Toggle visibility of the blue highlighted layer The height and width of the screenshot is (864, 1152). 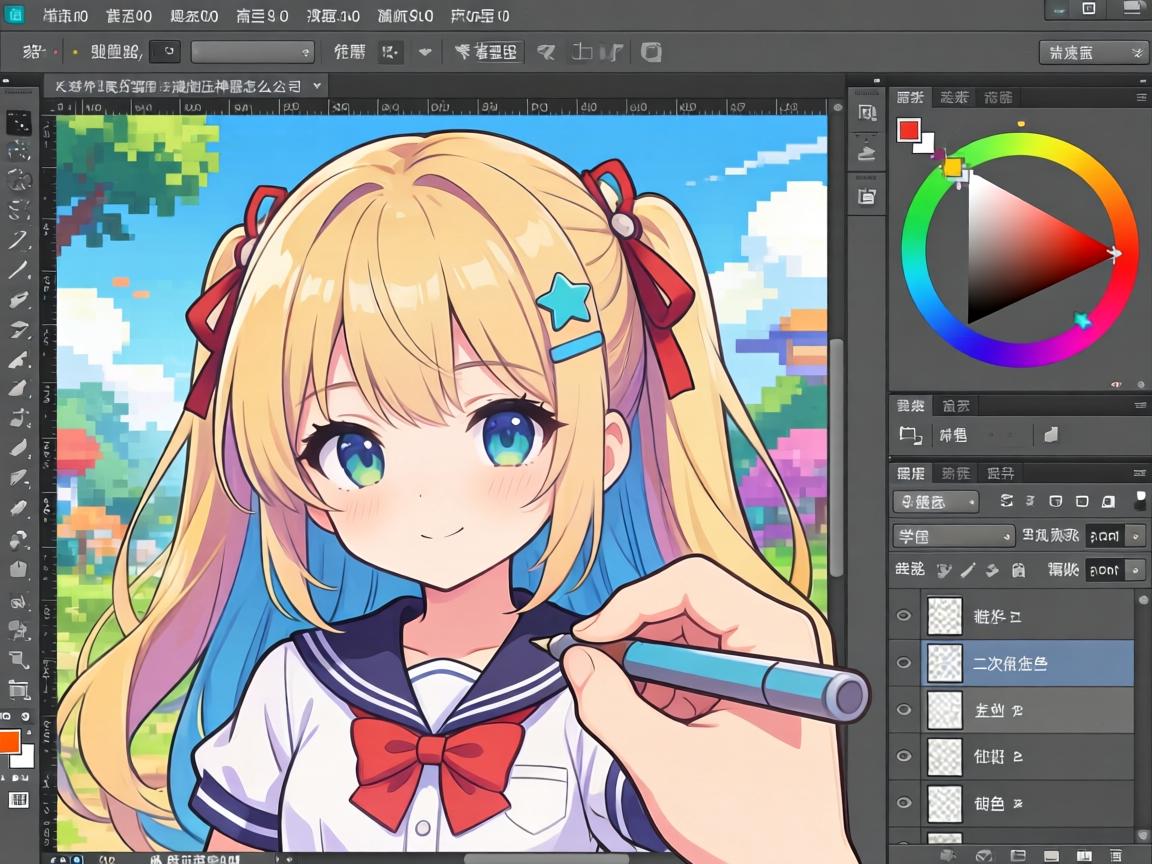point(904,663)
